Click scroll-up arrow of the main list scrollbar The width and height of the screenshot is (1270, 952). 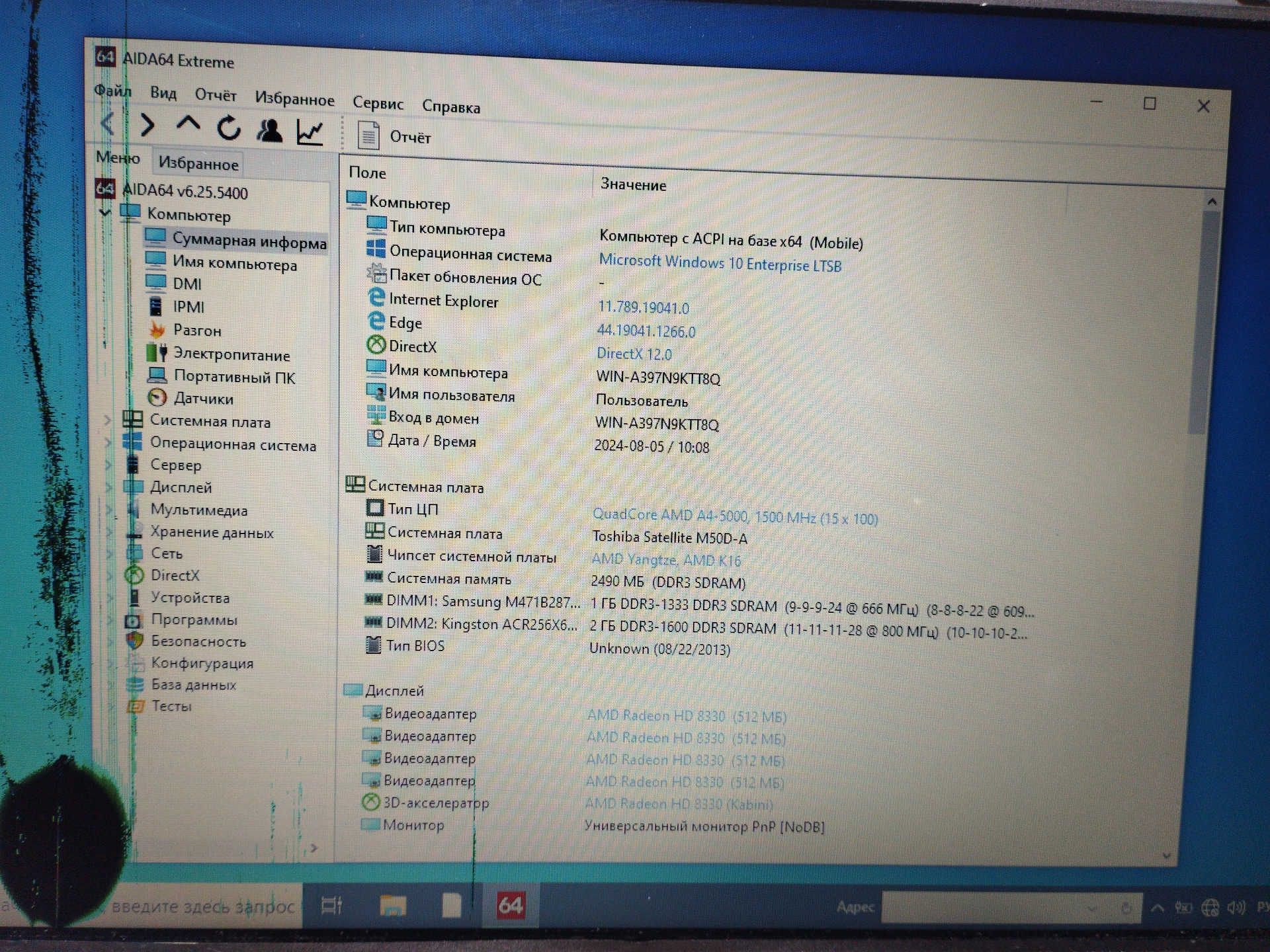(x=1212, y=202)
